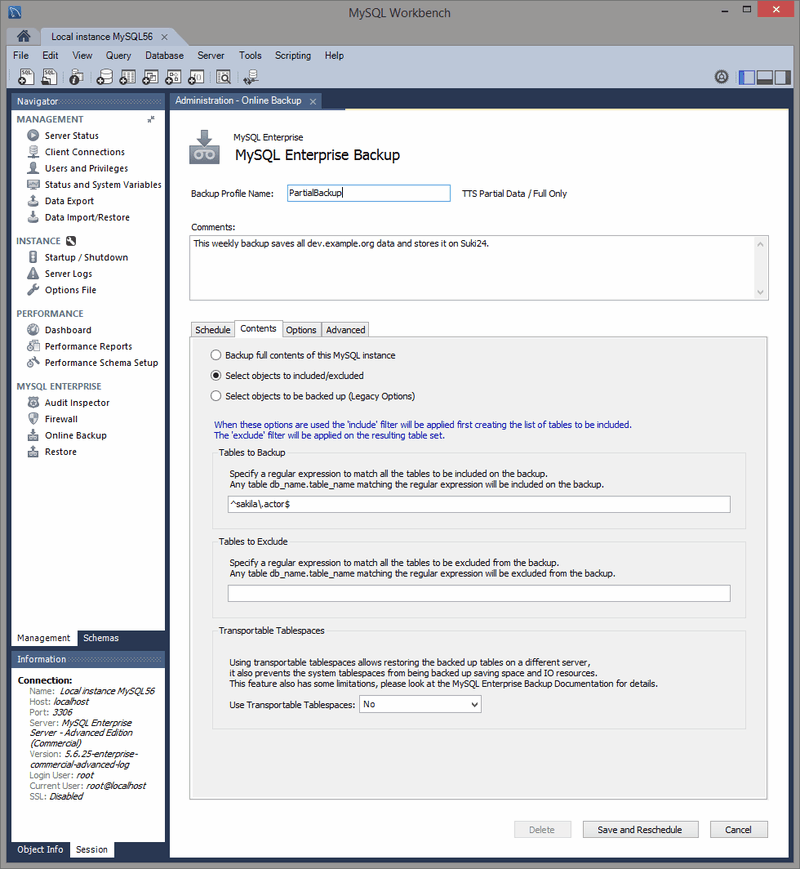Show the Object Info tab
The height and width of the screenshot is (869, 800).
click(40, 849)
